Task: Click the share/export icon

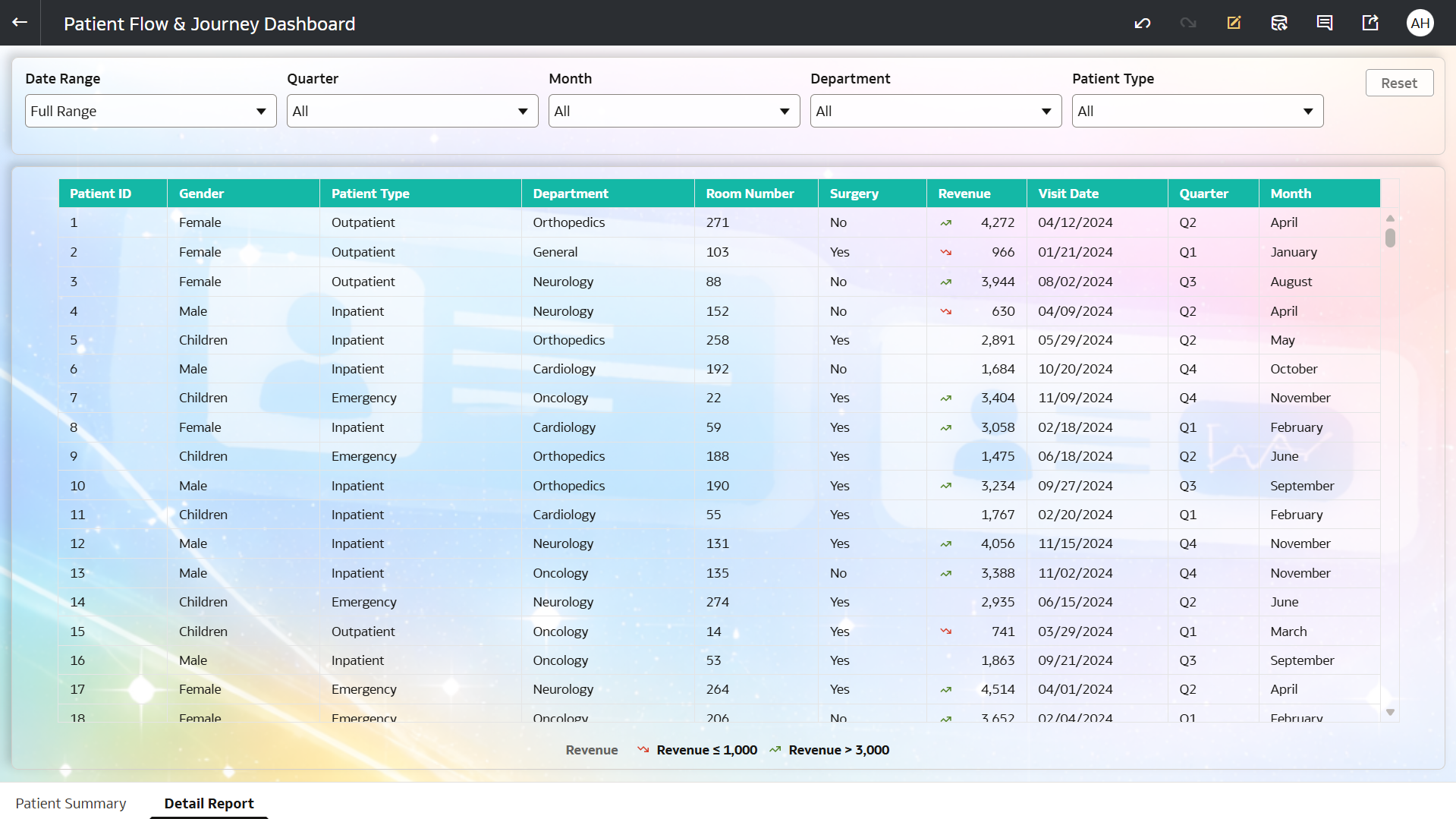Action: pyautogui.click(x=1370, y=23)
